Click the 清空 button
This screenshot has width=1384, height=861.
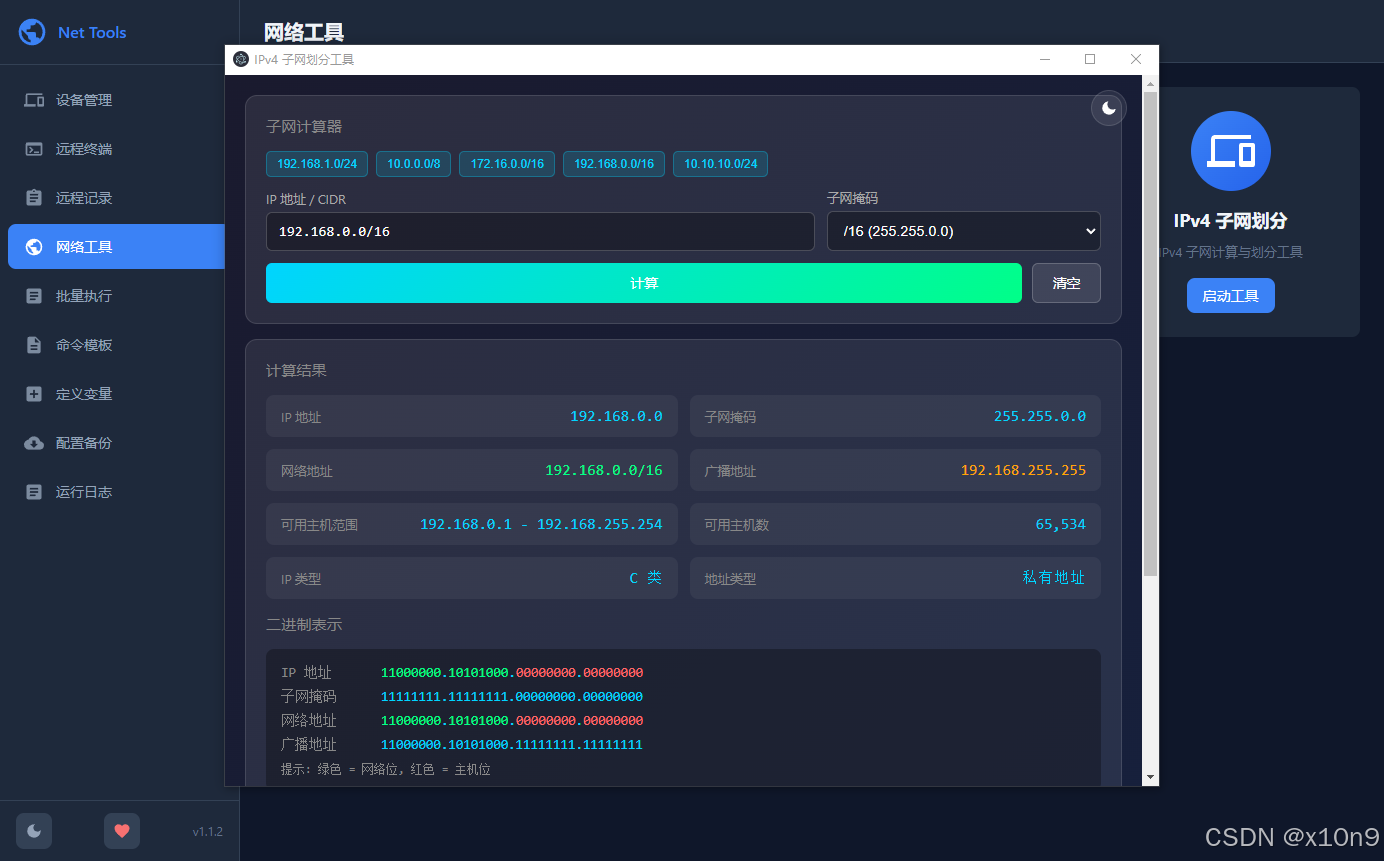[1066, 283]
